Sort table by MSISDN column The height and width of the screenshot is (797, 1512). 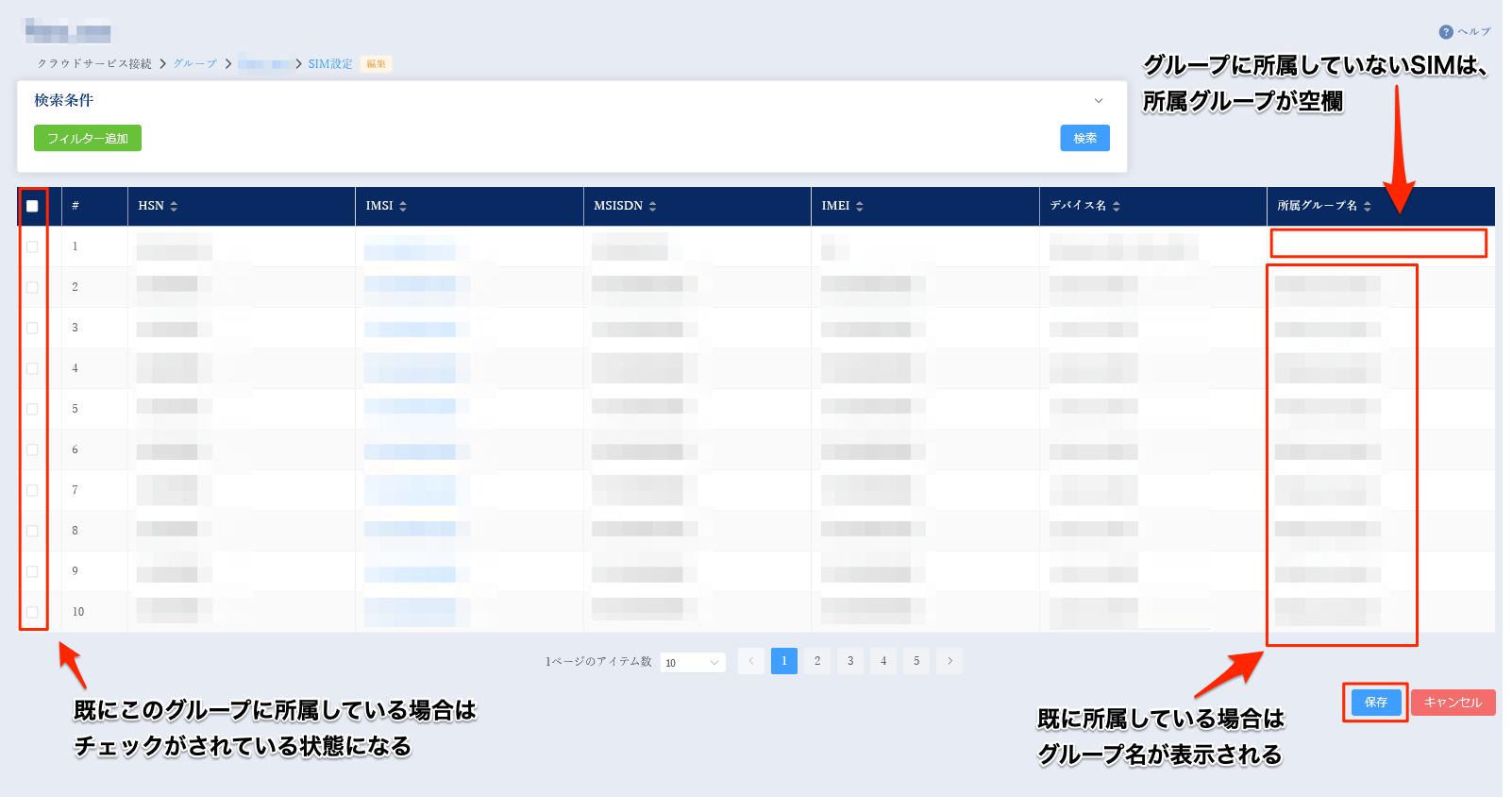[652, 206]
